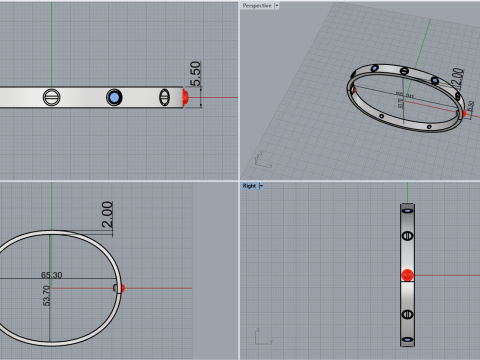Viewport: 480px width, 360px height.
Task: Open the Right viewport dropdown arrow
Action: 261,186
